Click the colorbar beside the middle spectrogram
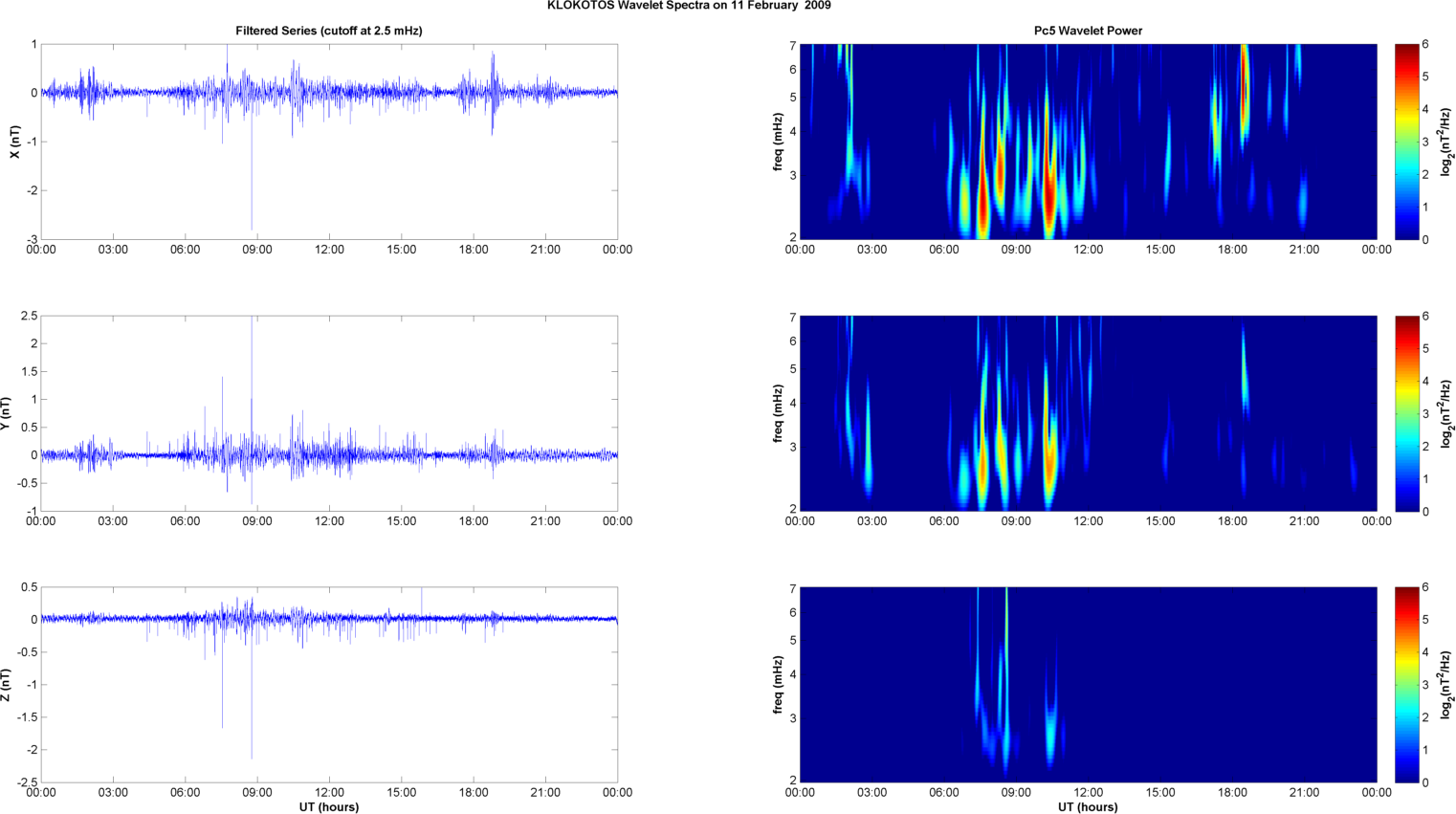 click(x=1406, y=413)
